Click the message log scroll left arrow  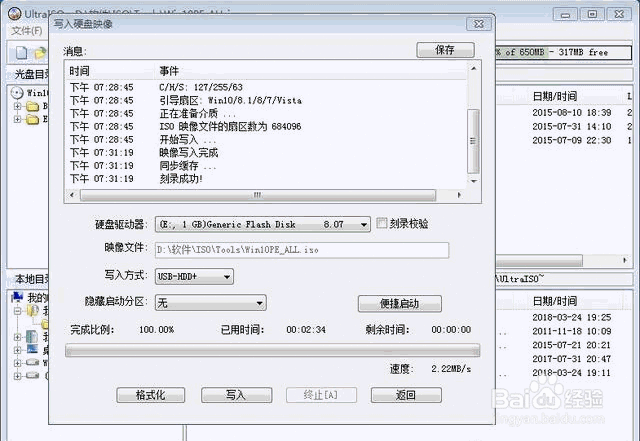tap(72, 195)
